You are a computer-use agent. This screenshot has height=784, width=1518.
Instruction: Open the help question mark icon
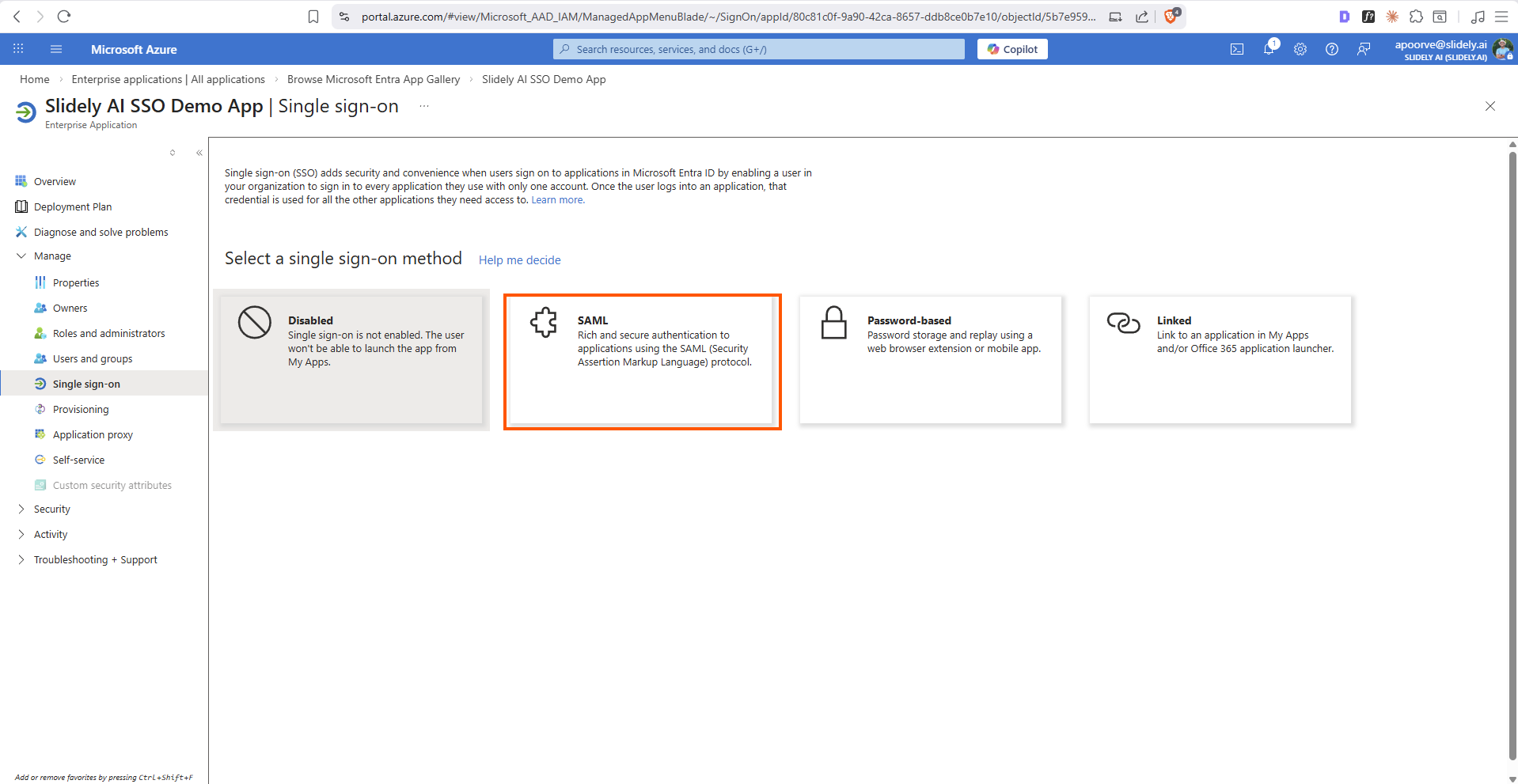click(x=1332, y=49)
